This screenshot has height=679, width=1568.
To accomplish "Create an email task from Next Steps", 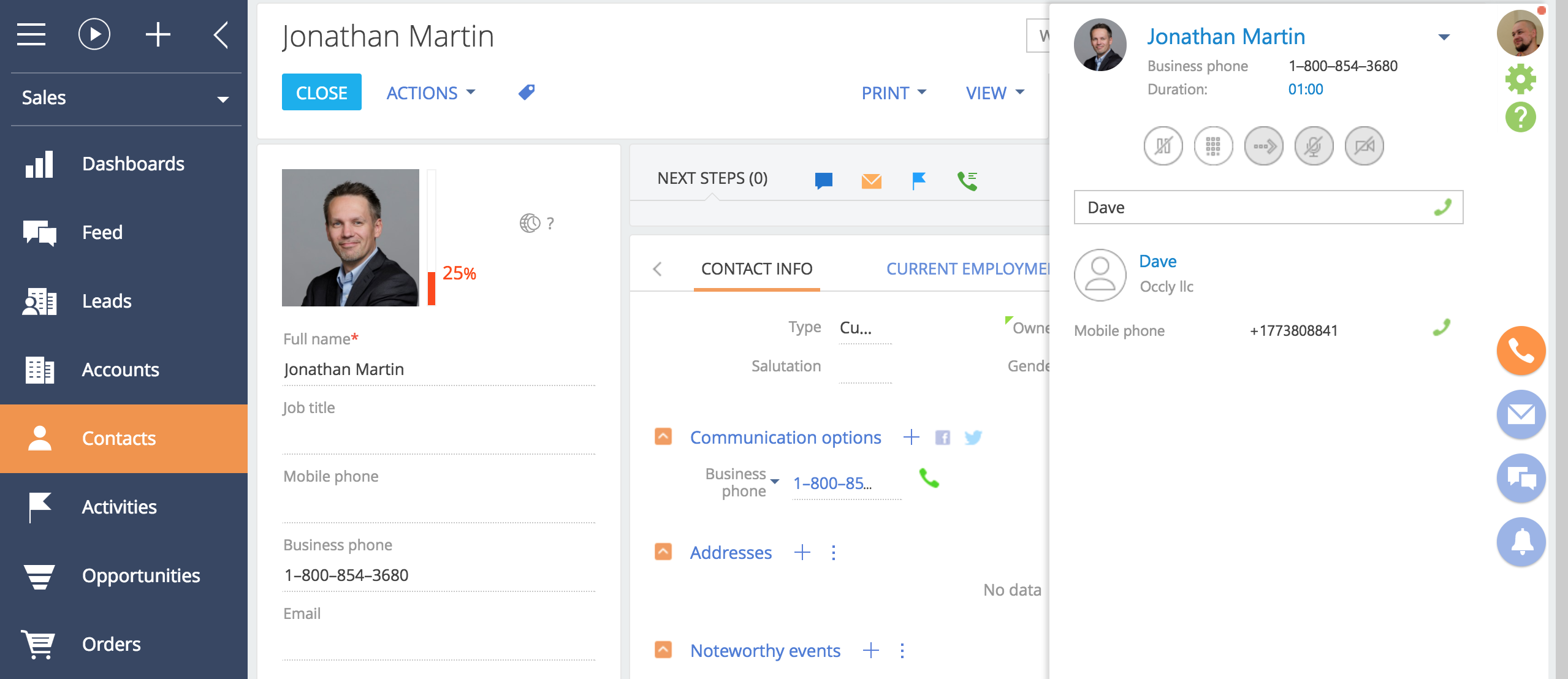I will [x=871, y=180].
